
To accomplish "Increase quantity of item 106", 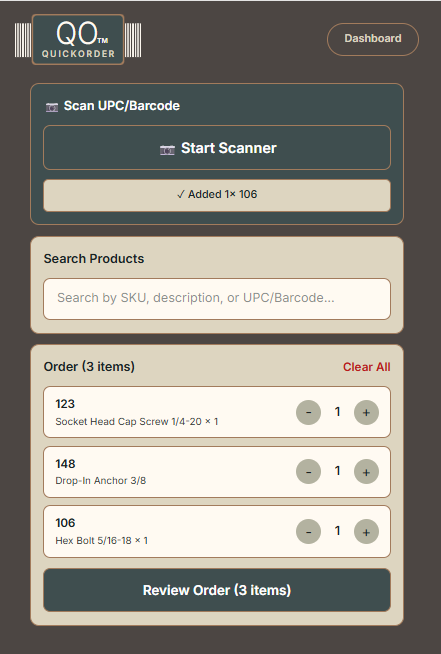I will pos(366,532).
